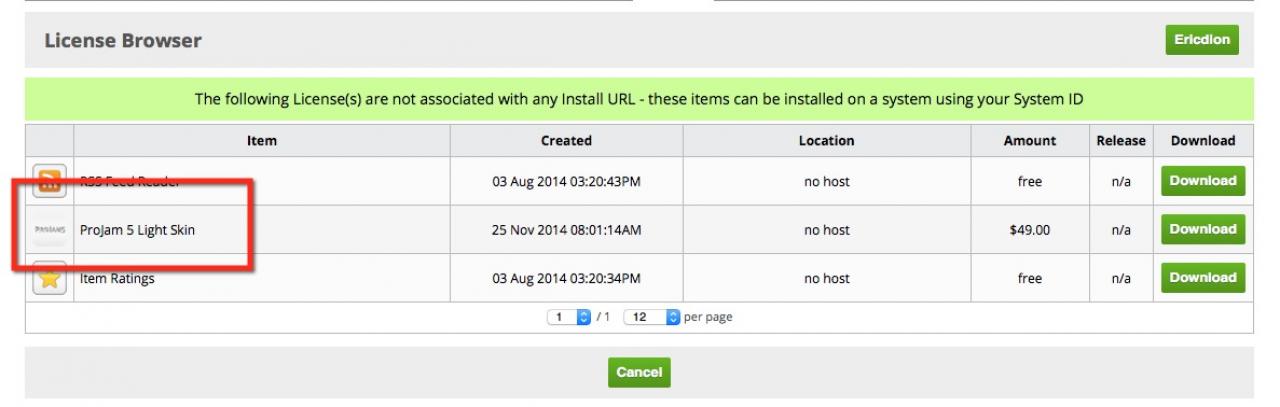Select the ProJam 5 Light Skin name
Image resolution: width=1280 pixels, height=407 pixels.
(137, 230)
